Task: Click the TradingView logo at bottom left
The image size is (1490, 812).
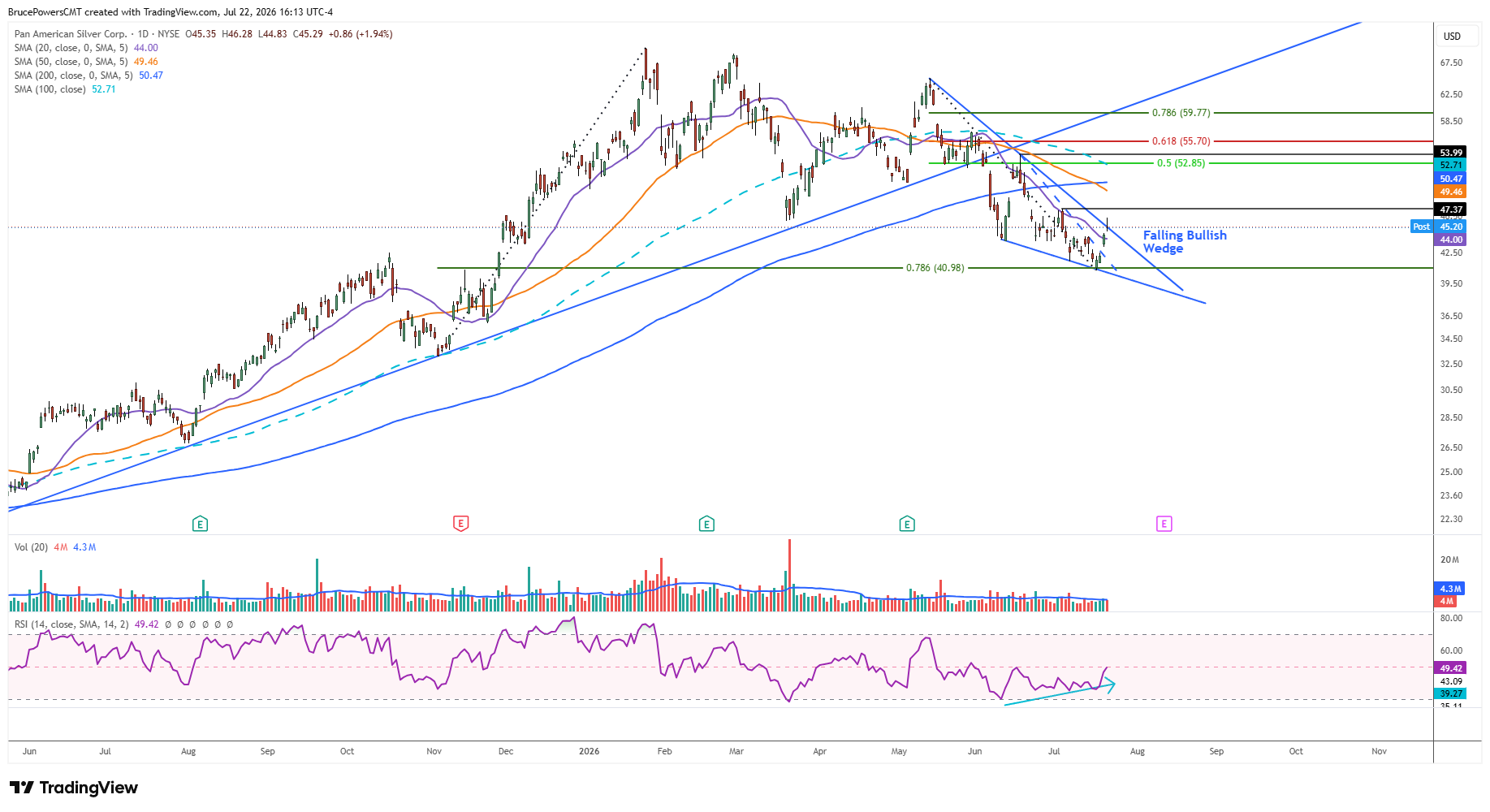Action: pos(74,788)
